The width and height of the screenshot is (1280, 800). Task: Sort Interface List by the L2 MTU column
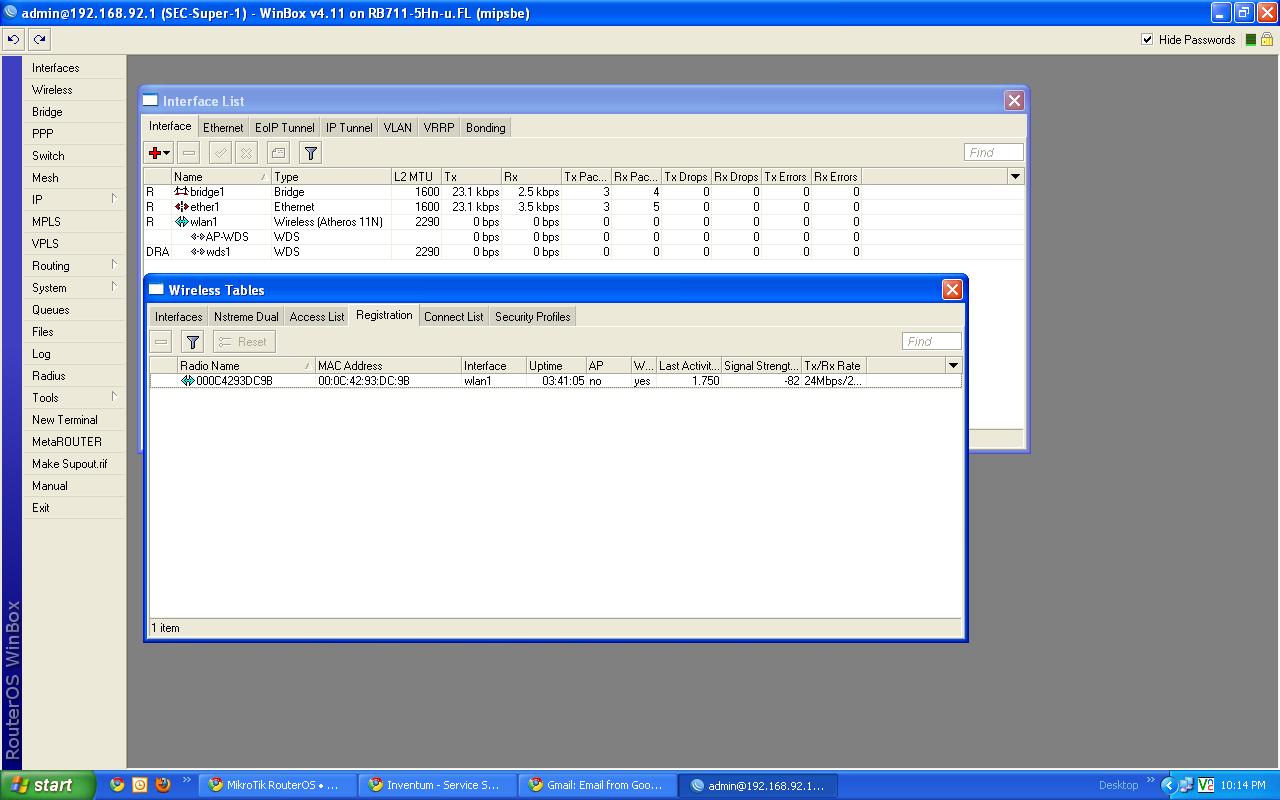click(416, 177)
